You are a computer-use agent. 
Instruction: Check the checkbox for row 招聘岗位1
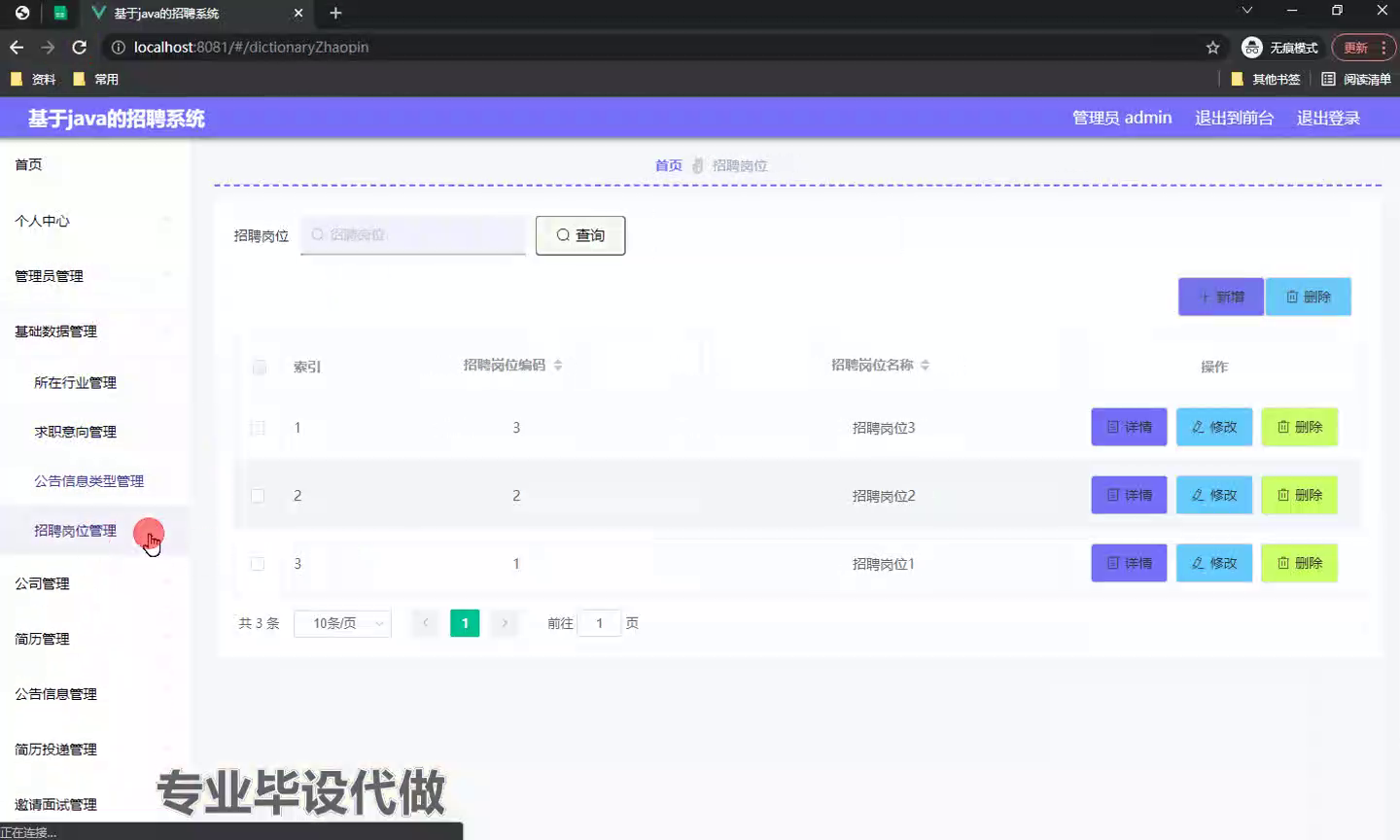point(258,564)
